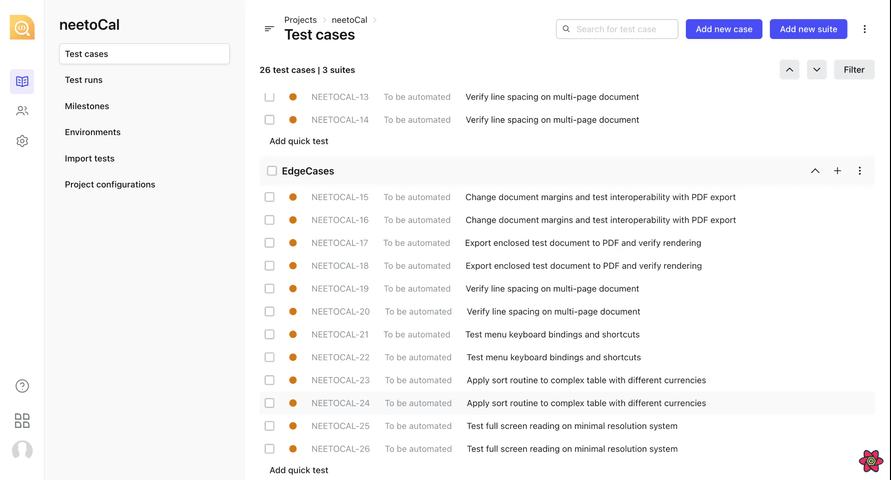Select checkbox for NEETOCAL-13

pos(269,97)
